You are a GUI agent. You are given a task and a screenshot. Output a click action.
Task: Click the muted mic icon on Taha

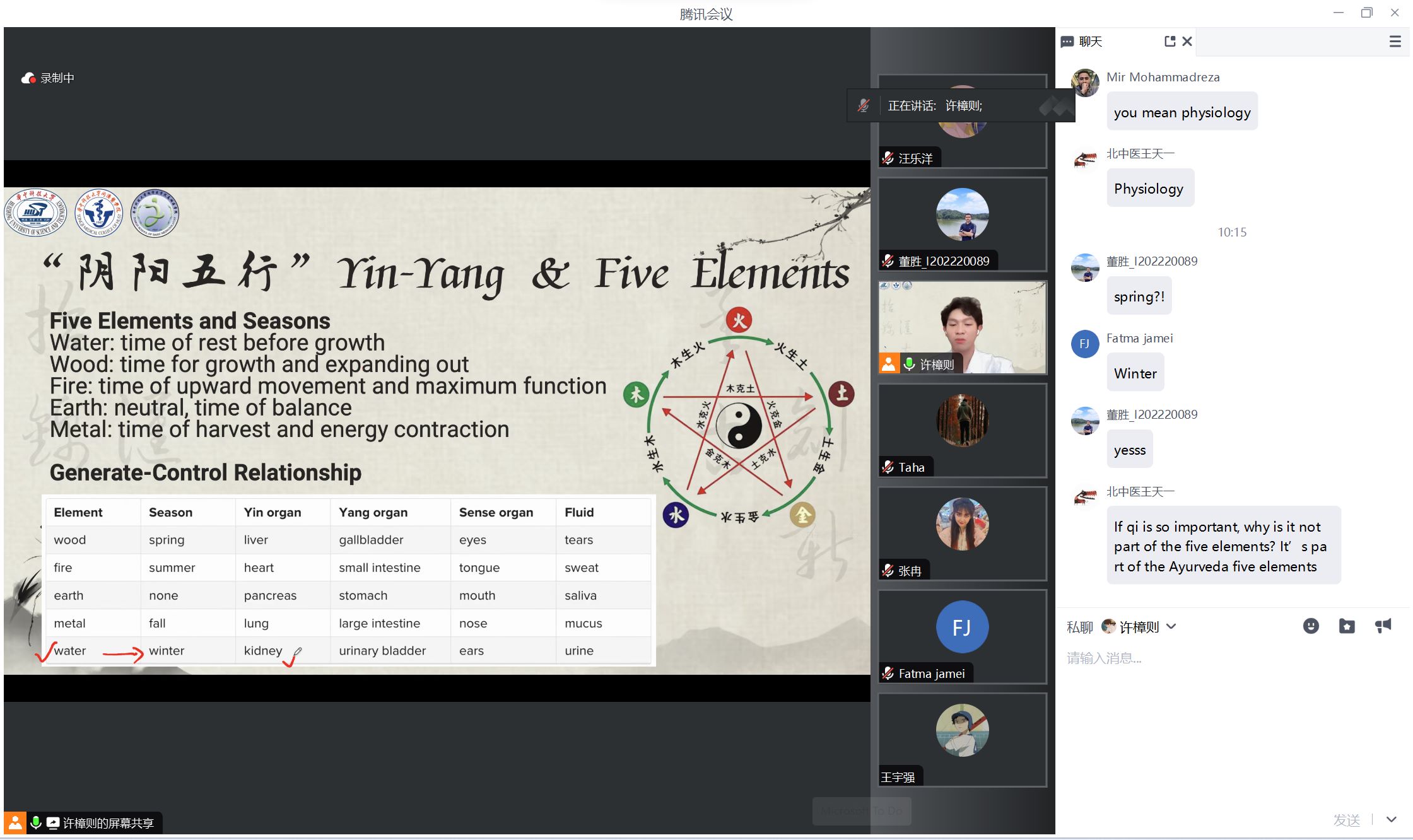[x=888, y=467]
